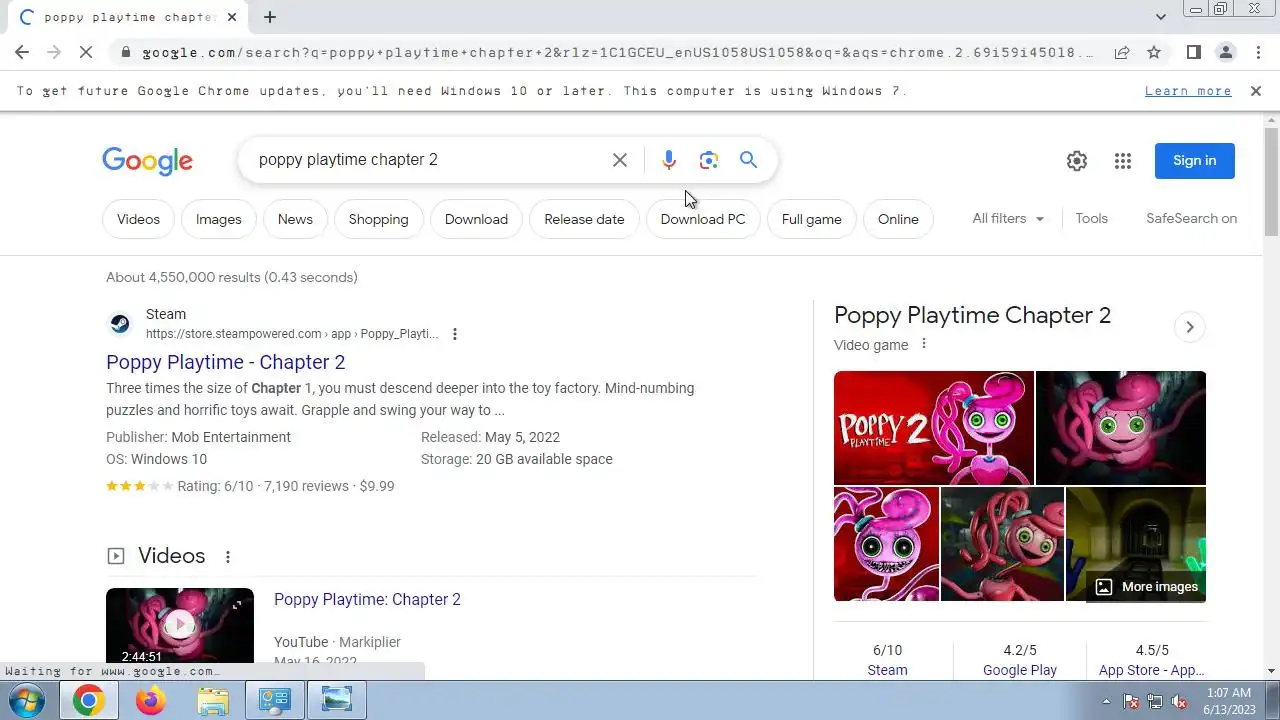Image resolution: width=1280 pixels, height=720 pixels.
Task: Click the browser back arrow
Action: click(22, 52)
